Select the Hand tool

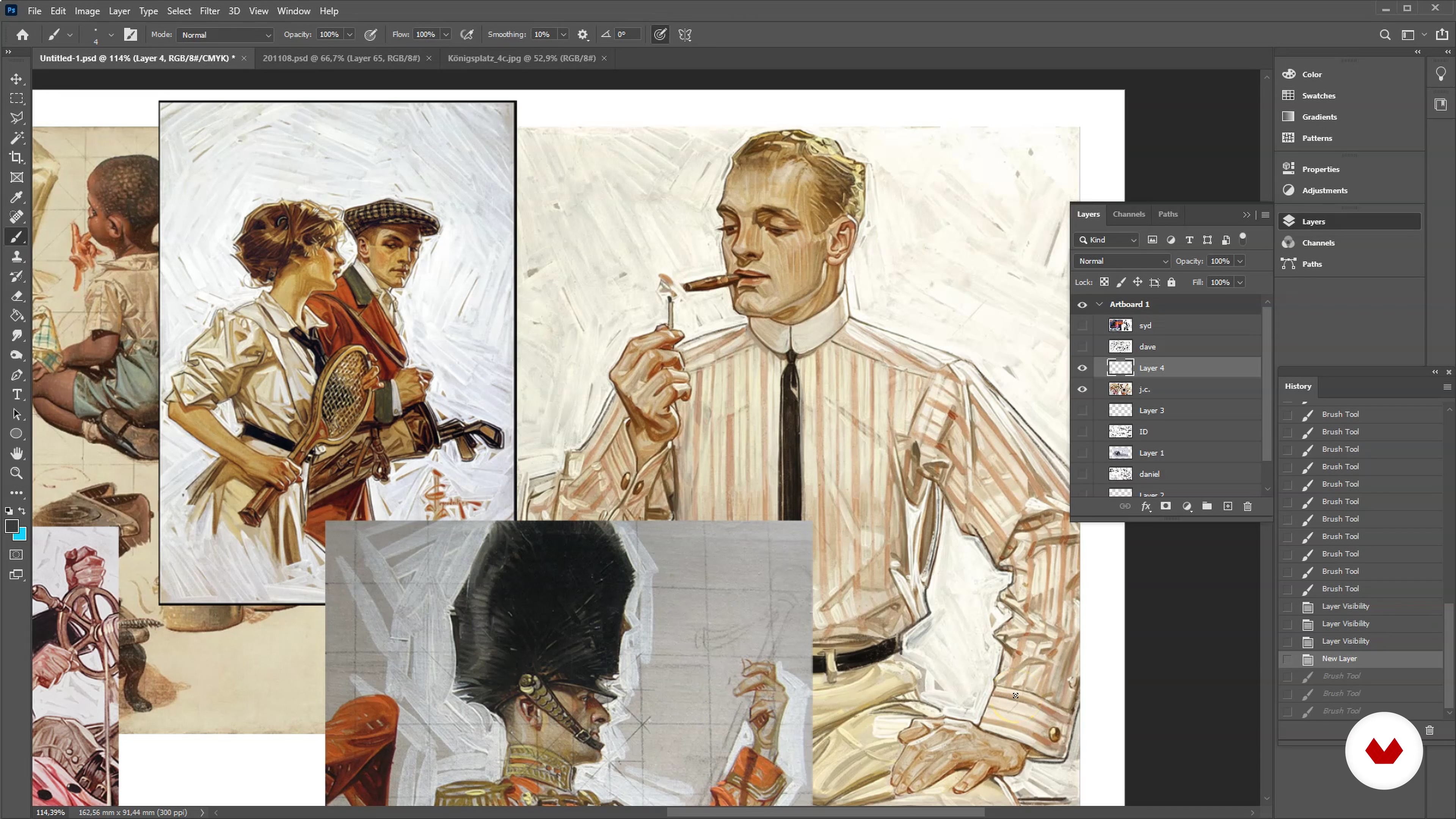click(x=16, y=453)
